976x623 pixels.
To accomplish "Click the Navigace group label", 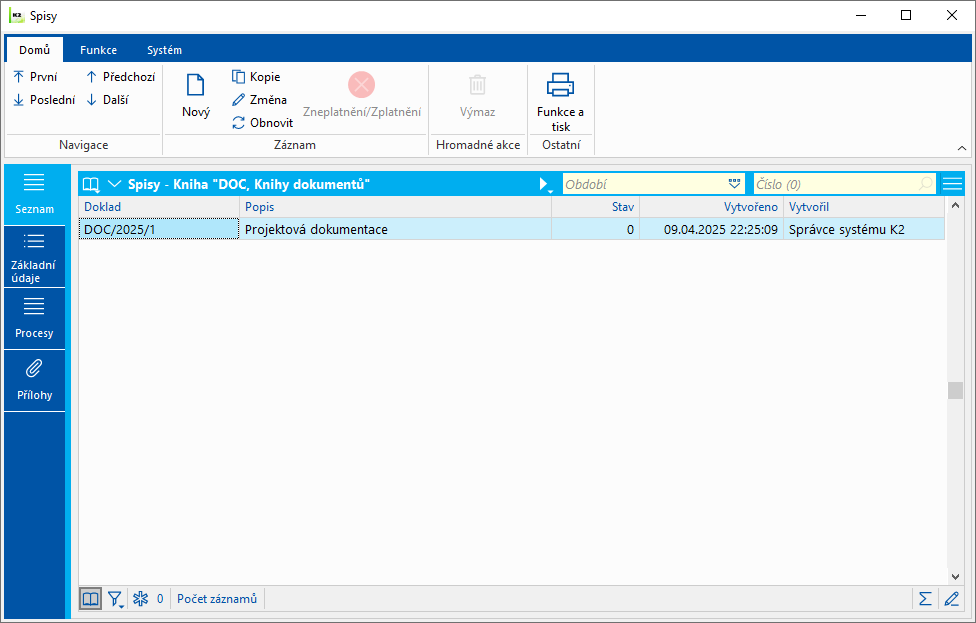I will [83, 145].
